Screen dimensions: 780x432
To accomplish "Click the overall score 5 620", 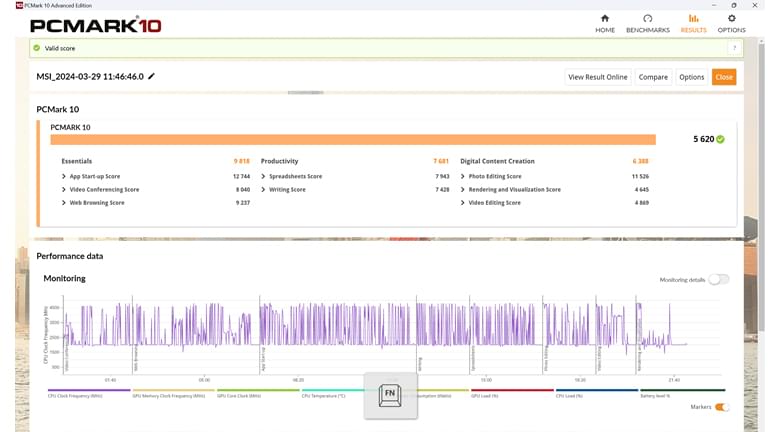I will point(703,139).
